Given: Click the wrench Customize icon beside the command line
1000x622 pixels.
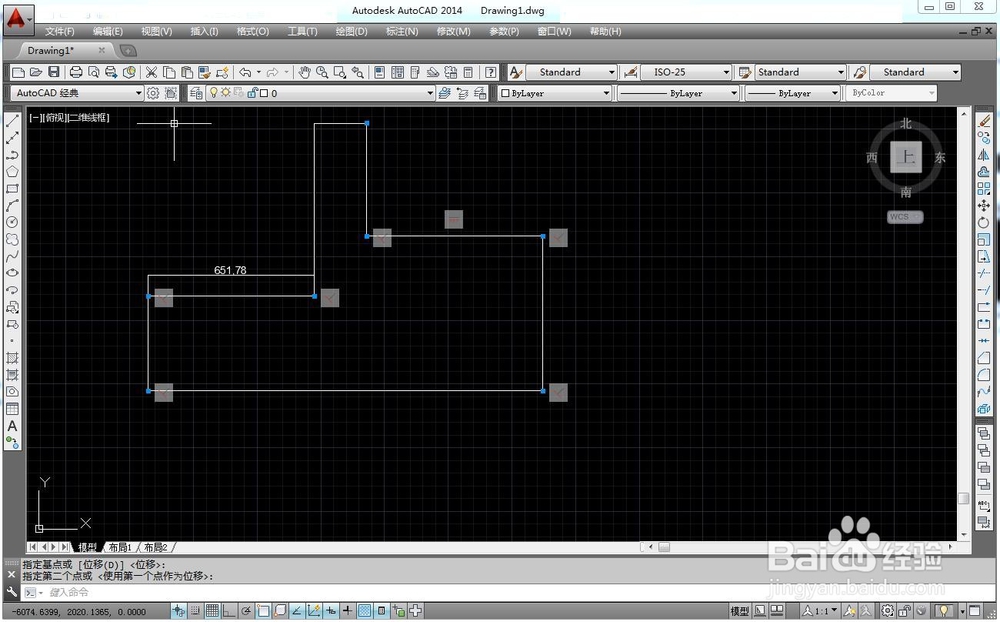Looking at the screenshot, I should [x=11, y=591].
